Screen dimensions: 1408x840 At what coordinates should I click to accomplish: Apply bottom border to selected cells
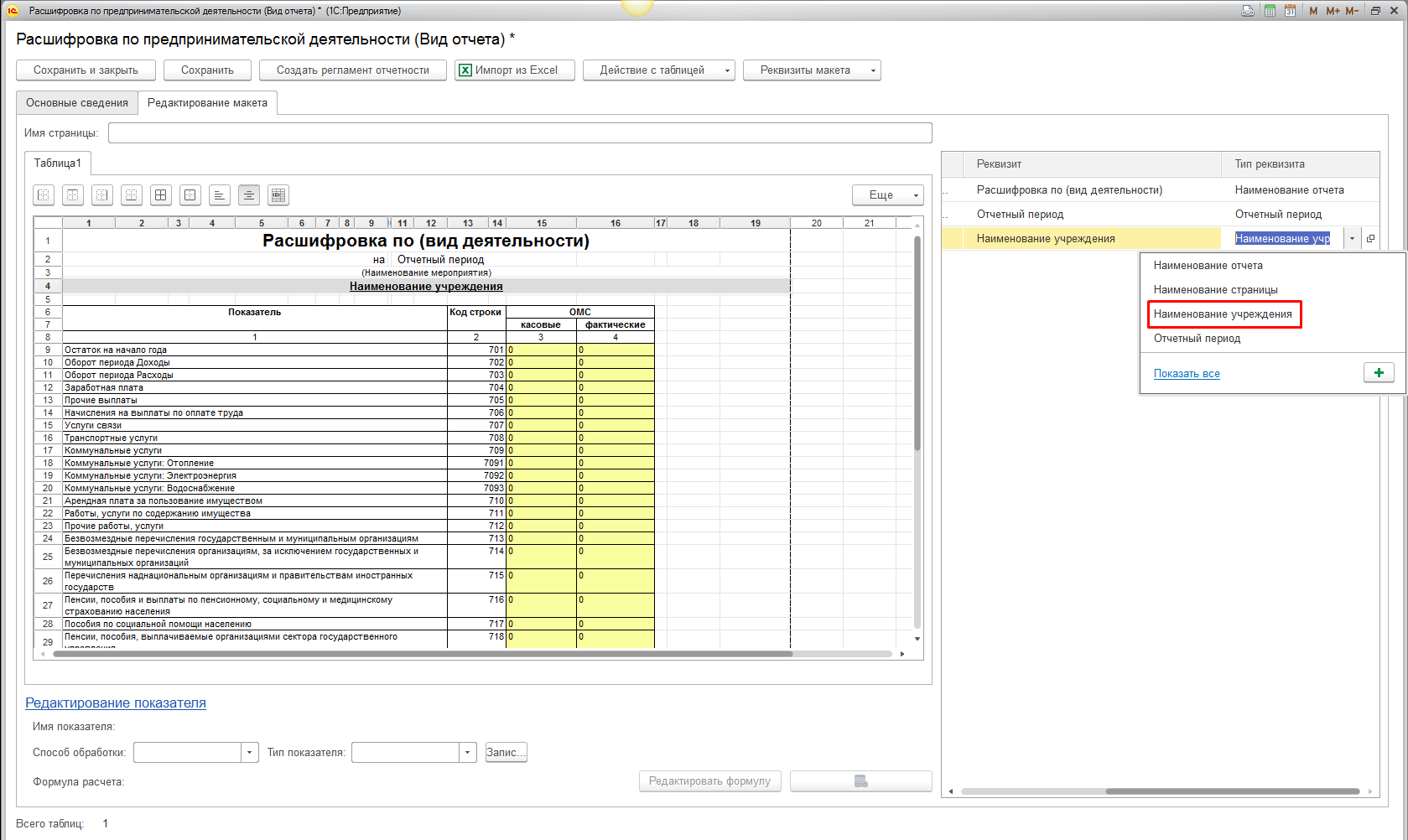click(x=132, y=195)
